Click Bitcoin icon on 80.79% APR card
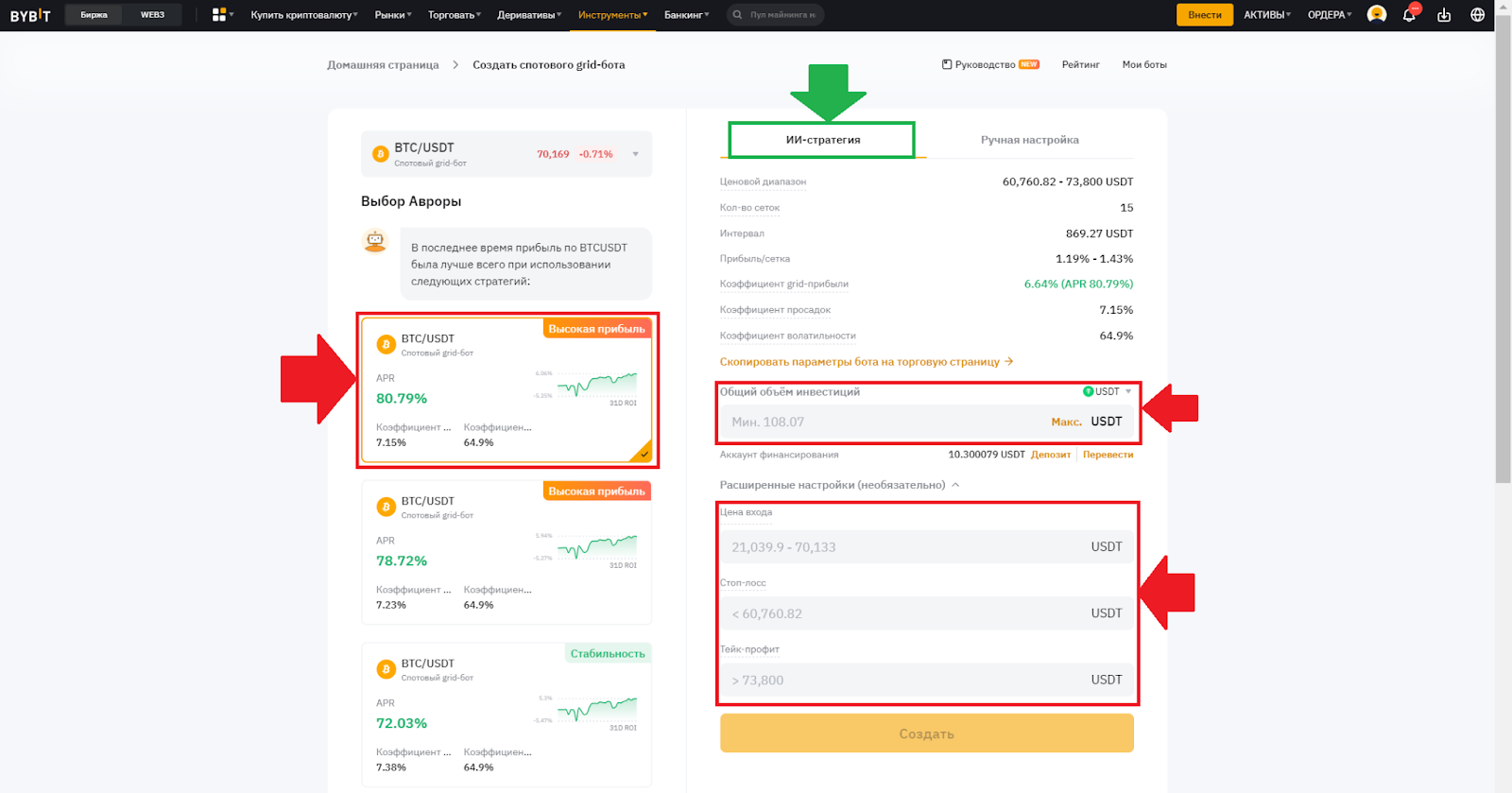Image resolution: width=1512 pixels, height=793 pixels. click(x=386, y=344)
